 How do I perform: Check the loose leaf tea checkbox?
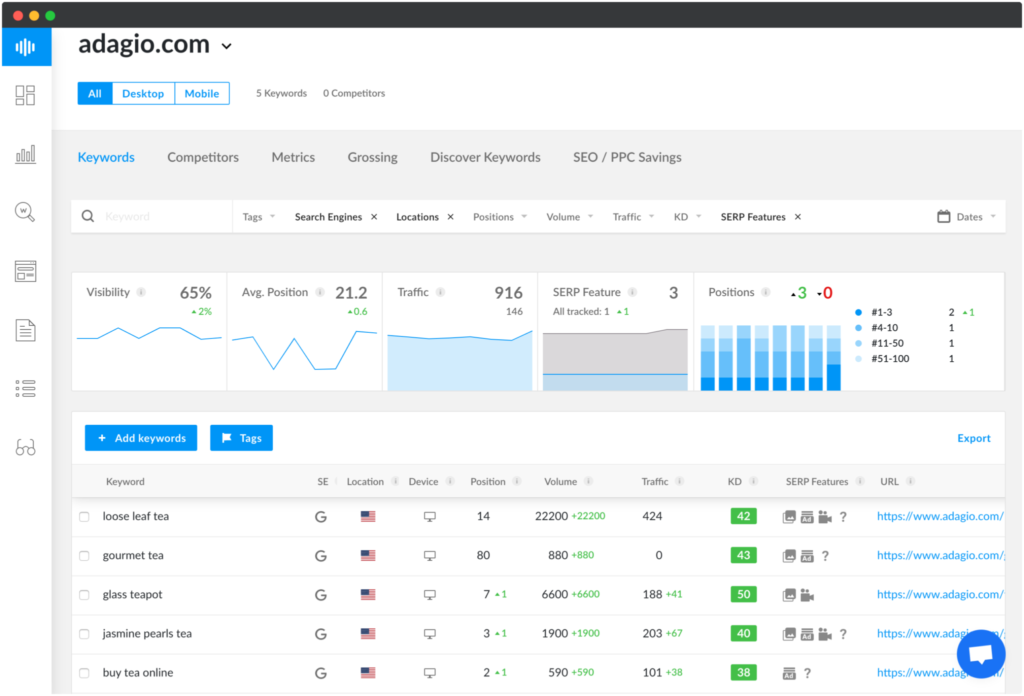tap(84, 516)
